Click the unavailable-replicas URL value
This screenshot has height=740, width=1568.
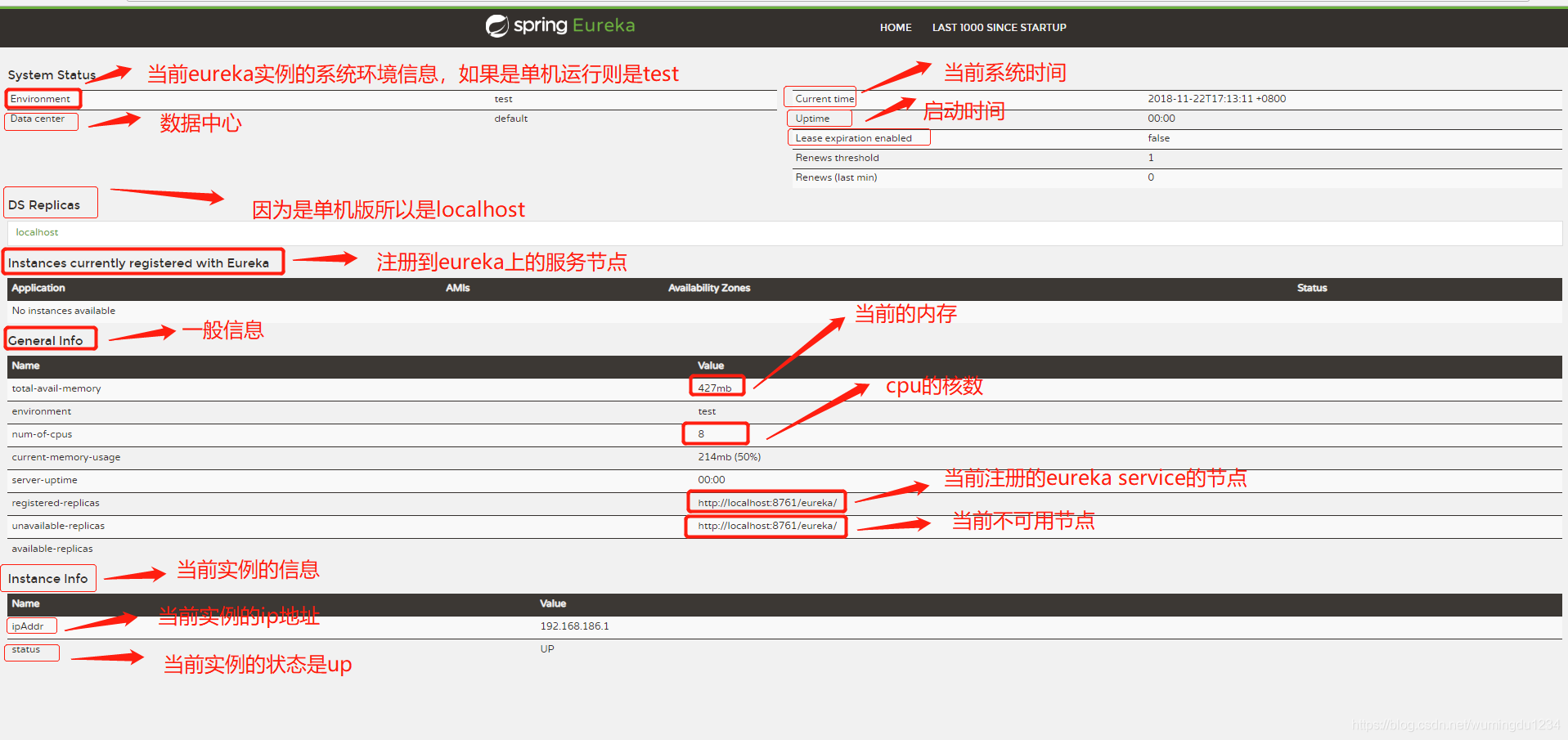(x=767, y=526)
